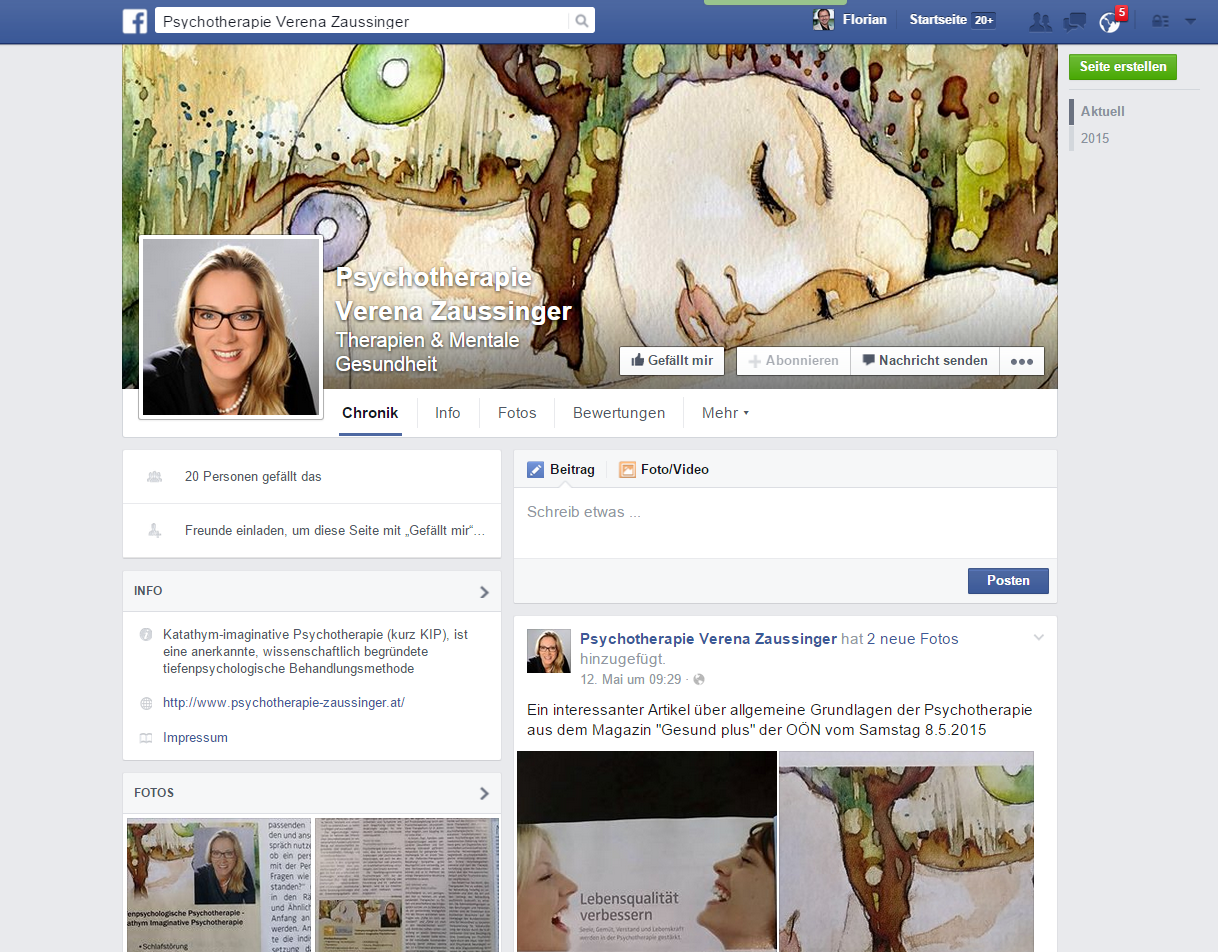
Task: Click 20 Personen gefällt das
Action: coord(253,477)
